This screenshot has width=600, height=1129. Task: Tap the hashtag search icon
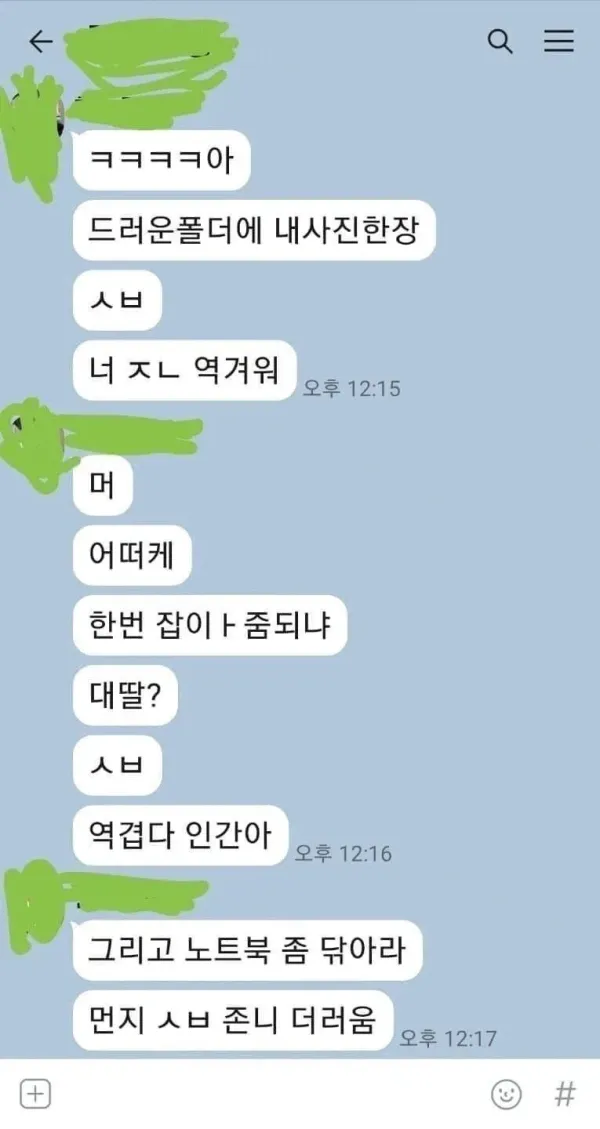(565, 1094)
